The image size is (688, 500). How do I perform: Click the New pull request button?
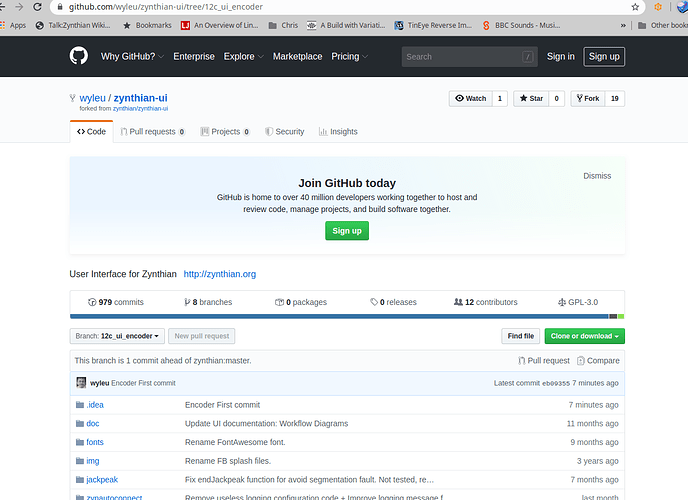[x=201, y=336]
